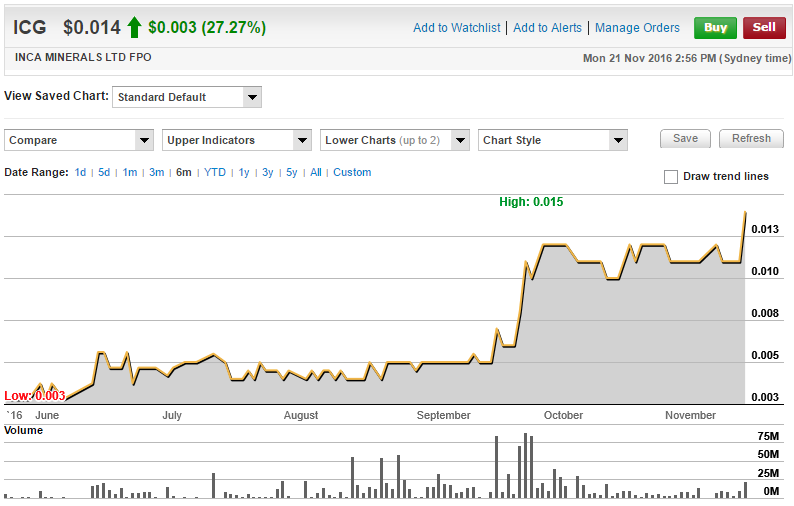Open Add to Watchlist link
This screenshot has width=794, height=506.
point(457,28)
